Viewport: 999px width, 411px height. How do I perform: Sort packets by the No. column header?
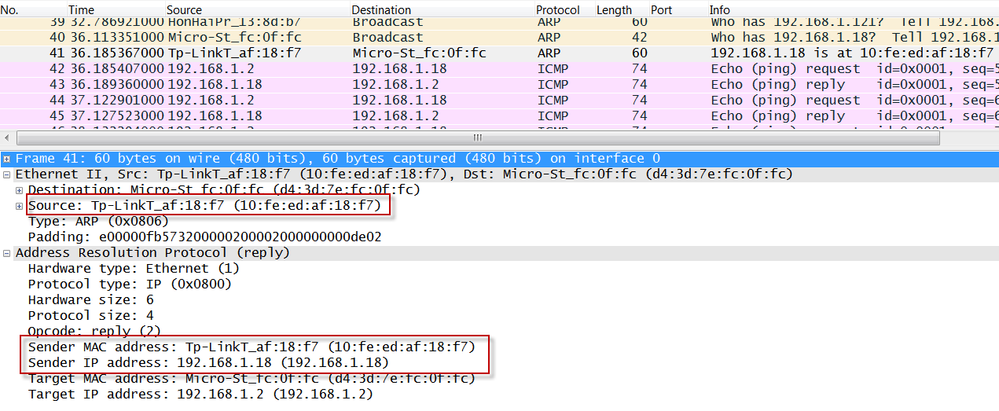tap(10, 10)
